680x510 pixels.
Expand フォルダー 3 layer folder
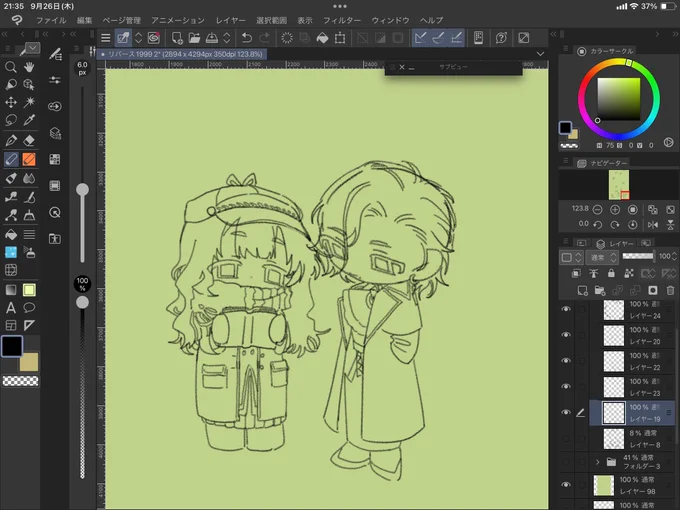tap(597, 462)
